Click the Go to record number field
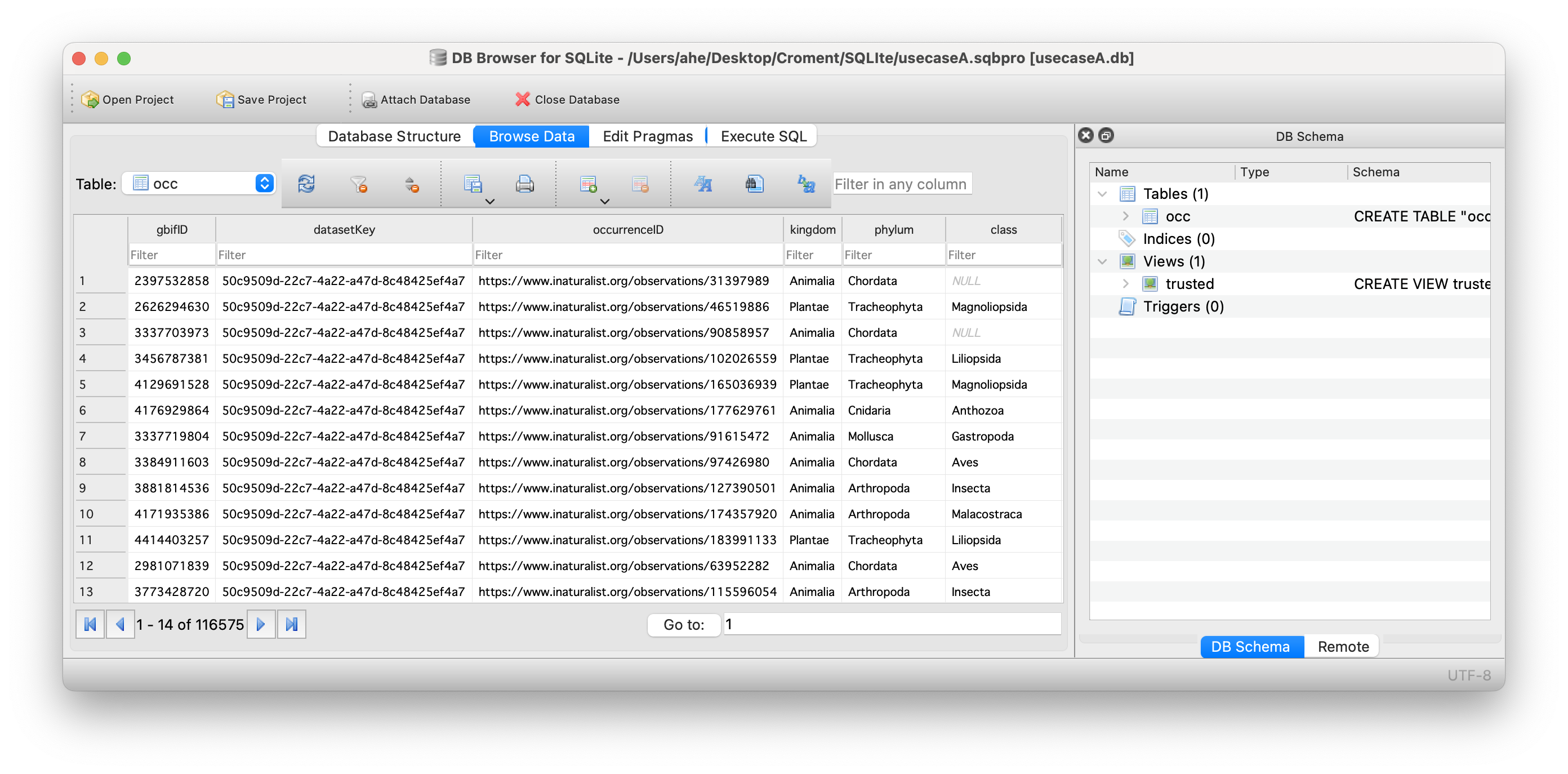Image resolution: width=1568 pixels, height=774 pixels. [x=891, y=624]
